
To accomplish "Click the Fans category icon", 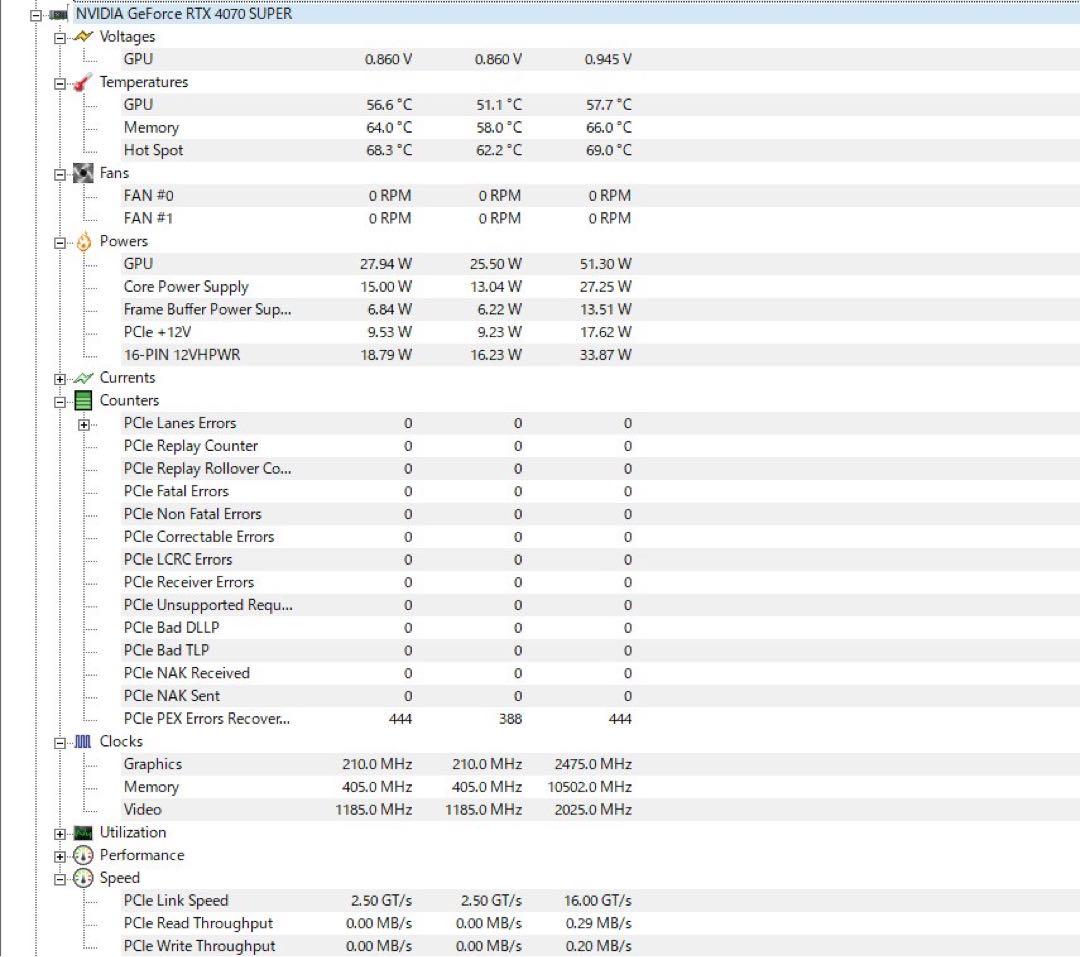I will click(84, 173).
